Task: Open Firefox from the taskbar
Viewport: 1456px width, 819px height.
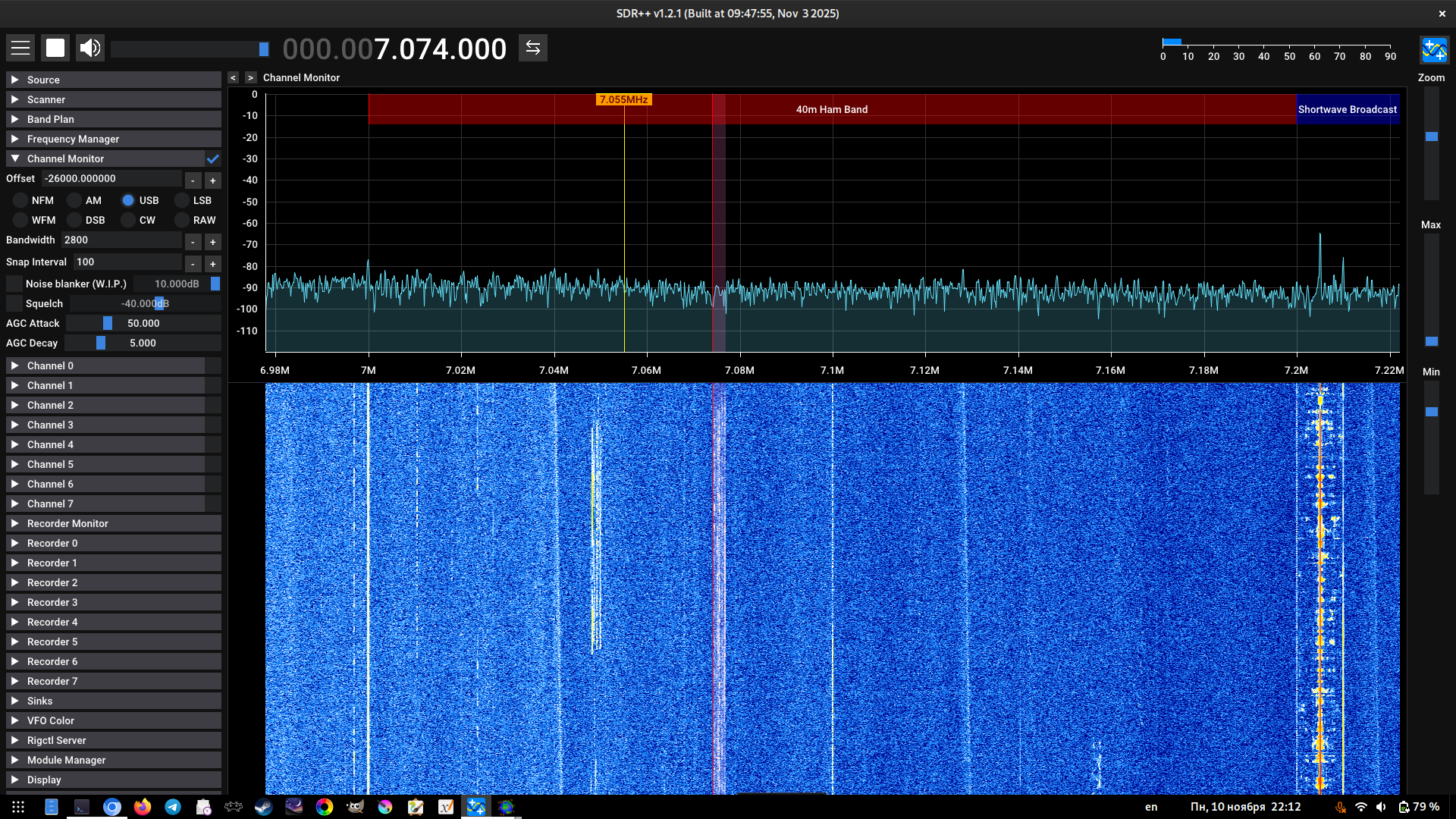Action: (143, 807)
